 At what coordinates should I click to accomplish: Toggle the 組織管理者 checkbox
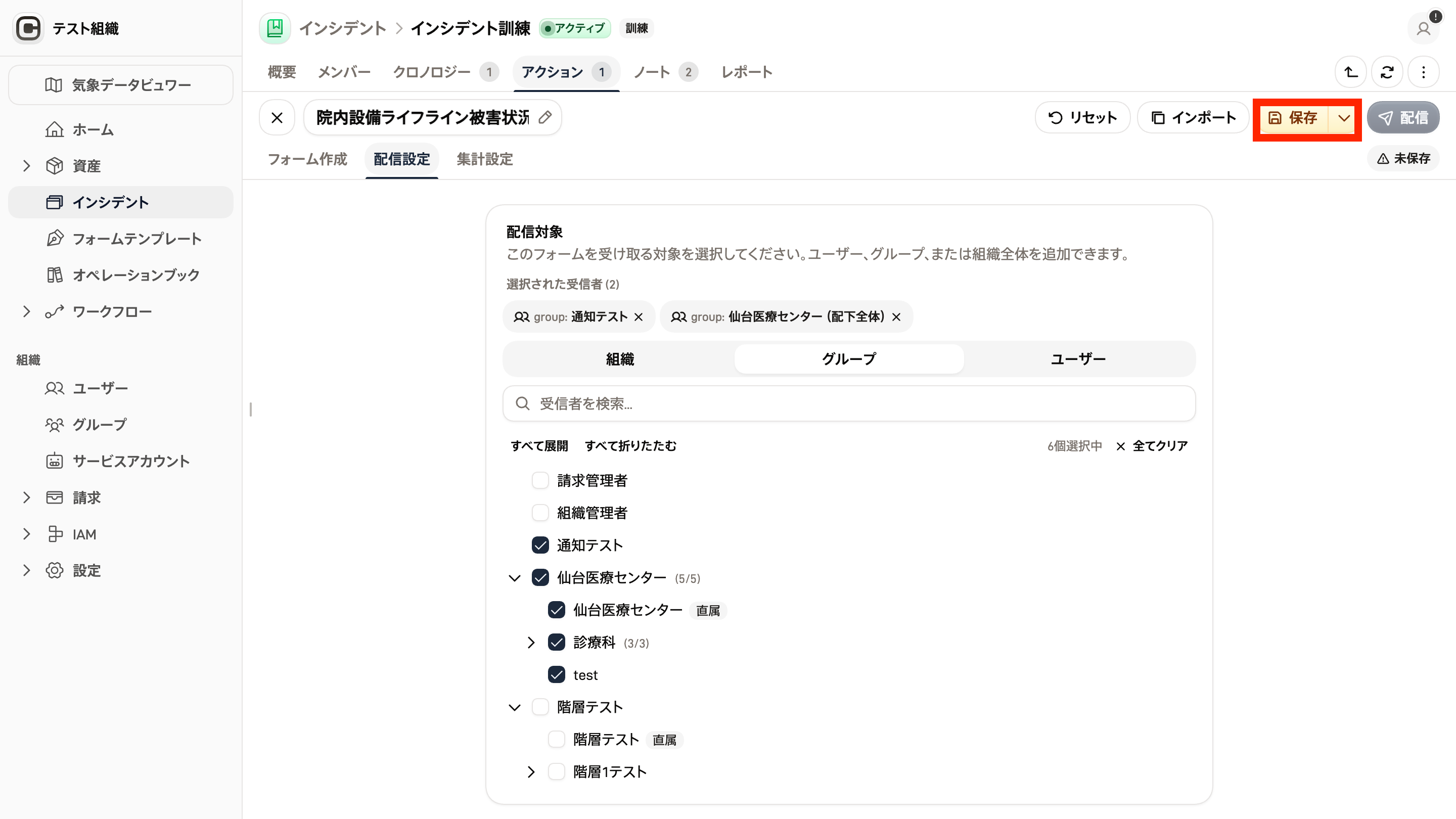pos(540,513)
